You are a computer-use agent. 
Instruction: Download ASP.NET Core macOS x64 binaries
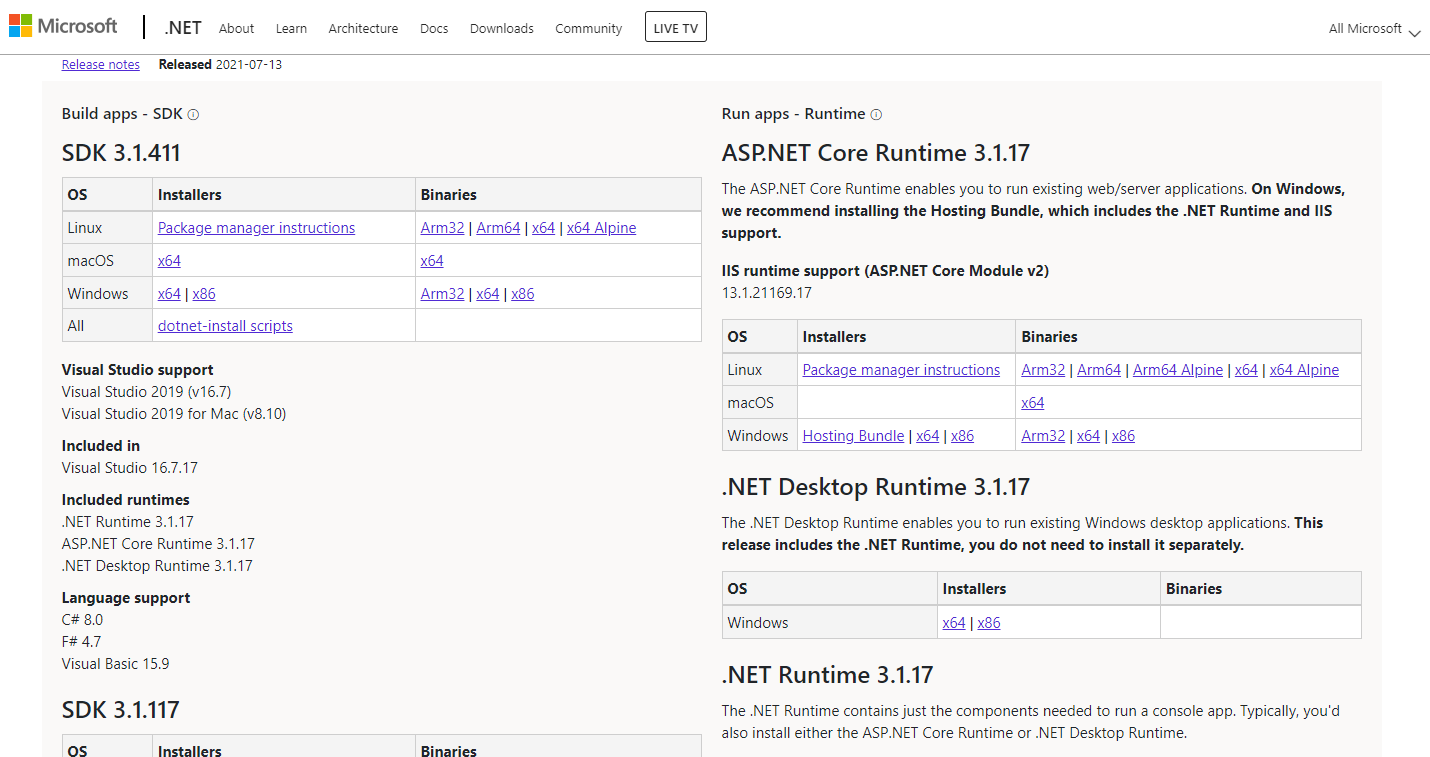coord(1032,403)
